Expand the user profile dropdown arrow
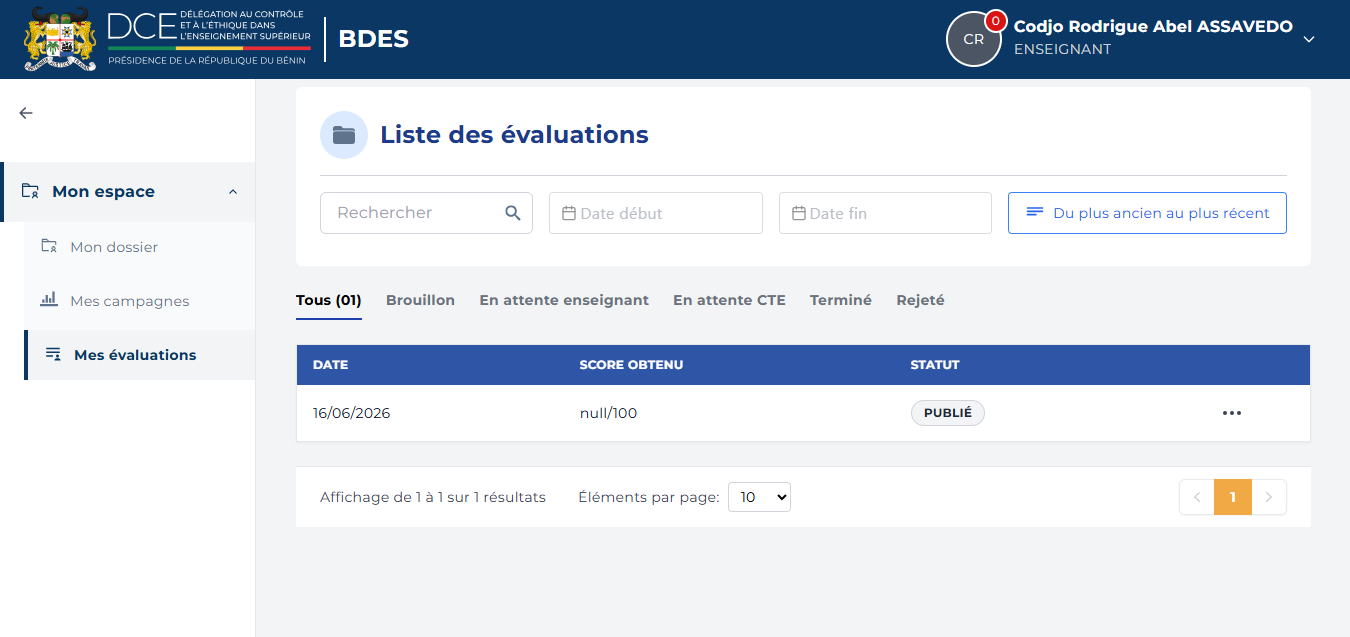 click(x=1309, y=39)
